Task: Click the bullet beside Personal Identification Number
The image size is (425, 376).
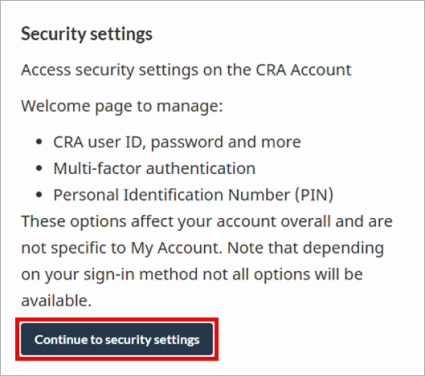Action: [39, 195]
